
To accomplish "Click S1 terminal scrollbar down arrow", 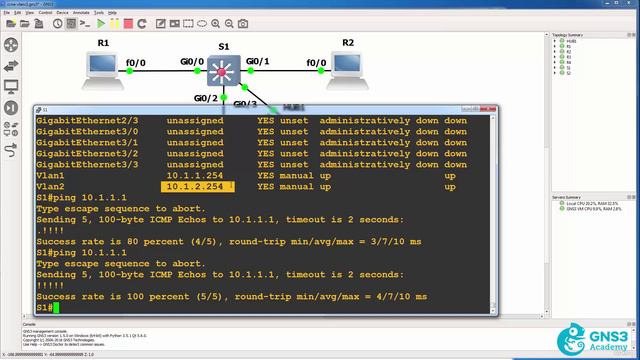I will click(x=493, y=311).
